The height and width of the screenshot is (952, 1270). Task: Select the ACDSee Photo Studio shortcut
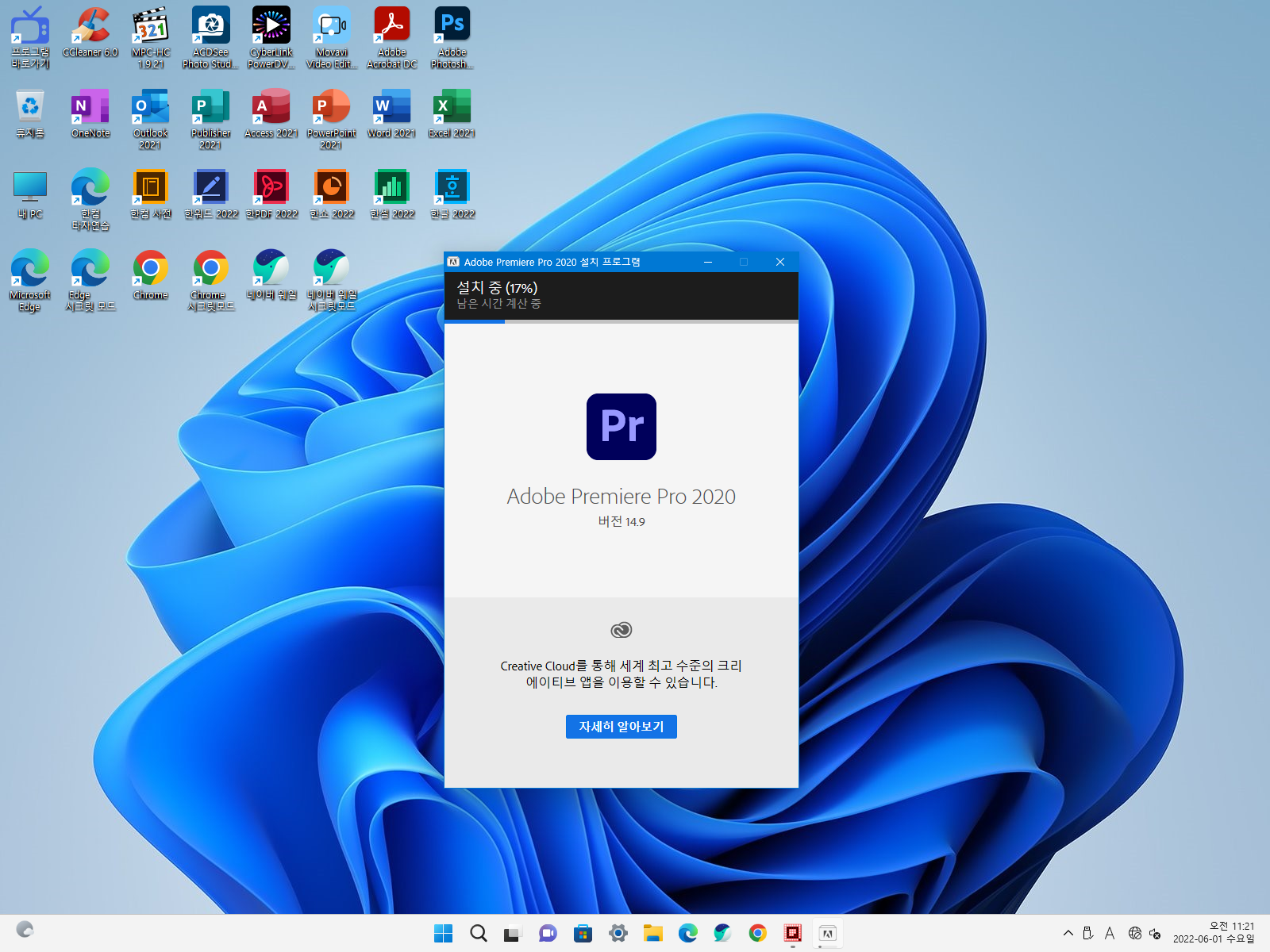(211, 37)
